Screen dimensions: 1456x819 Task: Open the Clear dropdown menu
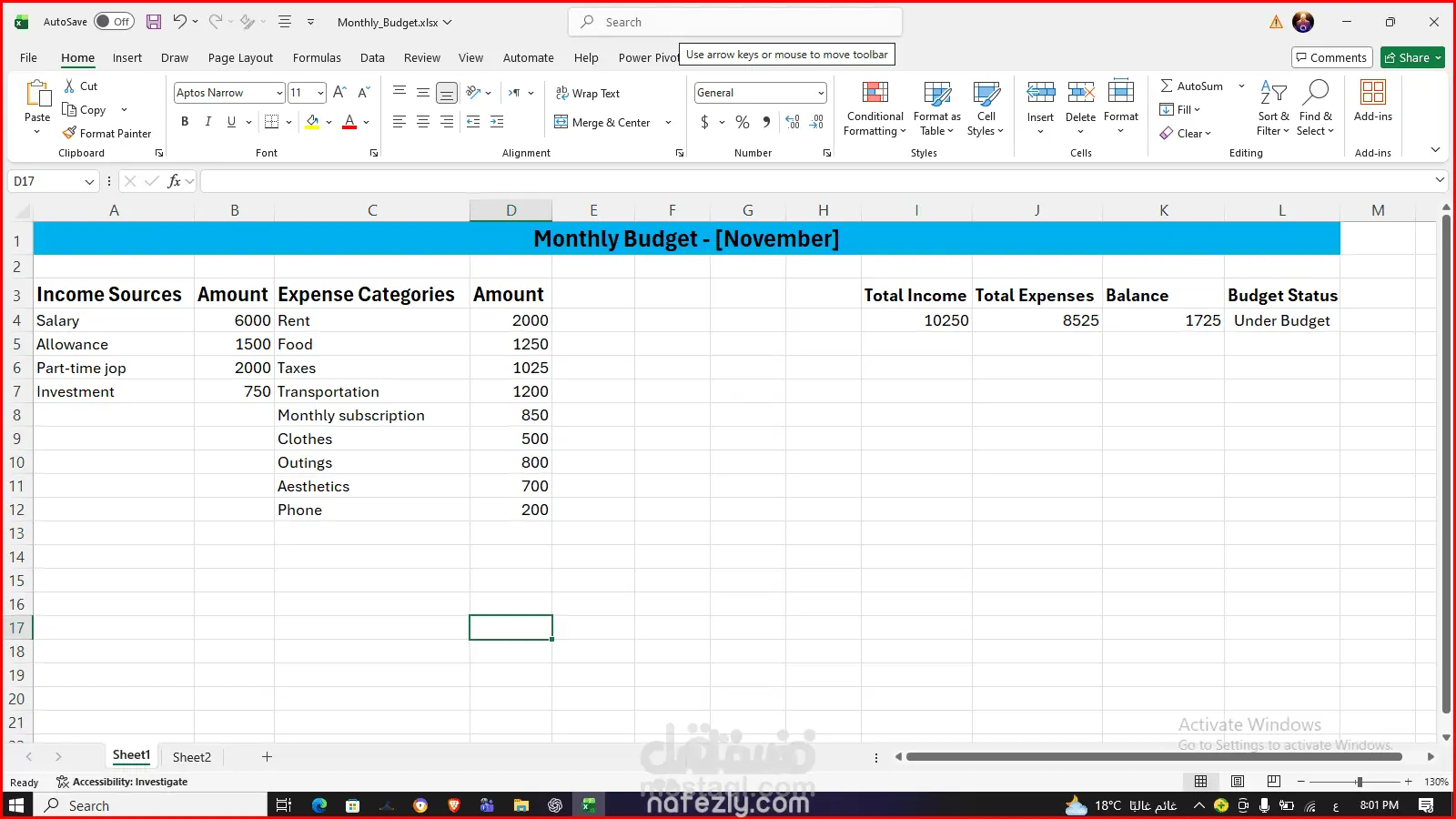pyautogui.click(x=1186, y=133)
